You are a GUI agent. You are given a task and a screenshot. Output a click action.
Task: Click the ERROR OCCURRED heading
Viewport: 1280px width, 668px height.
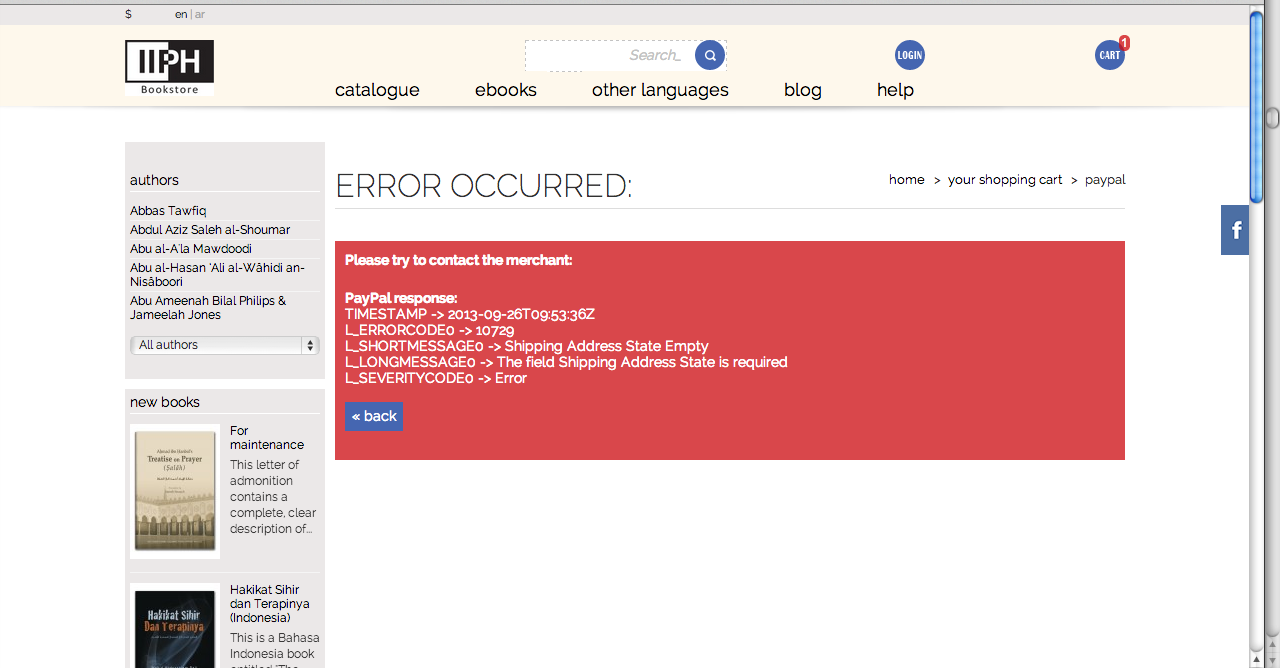click(484, 186)
